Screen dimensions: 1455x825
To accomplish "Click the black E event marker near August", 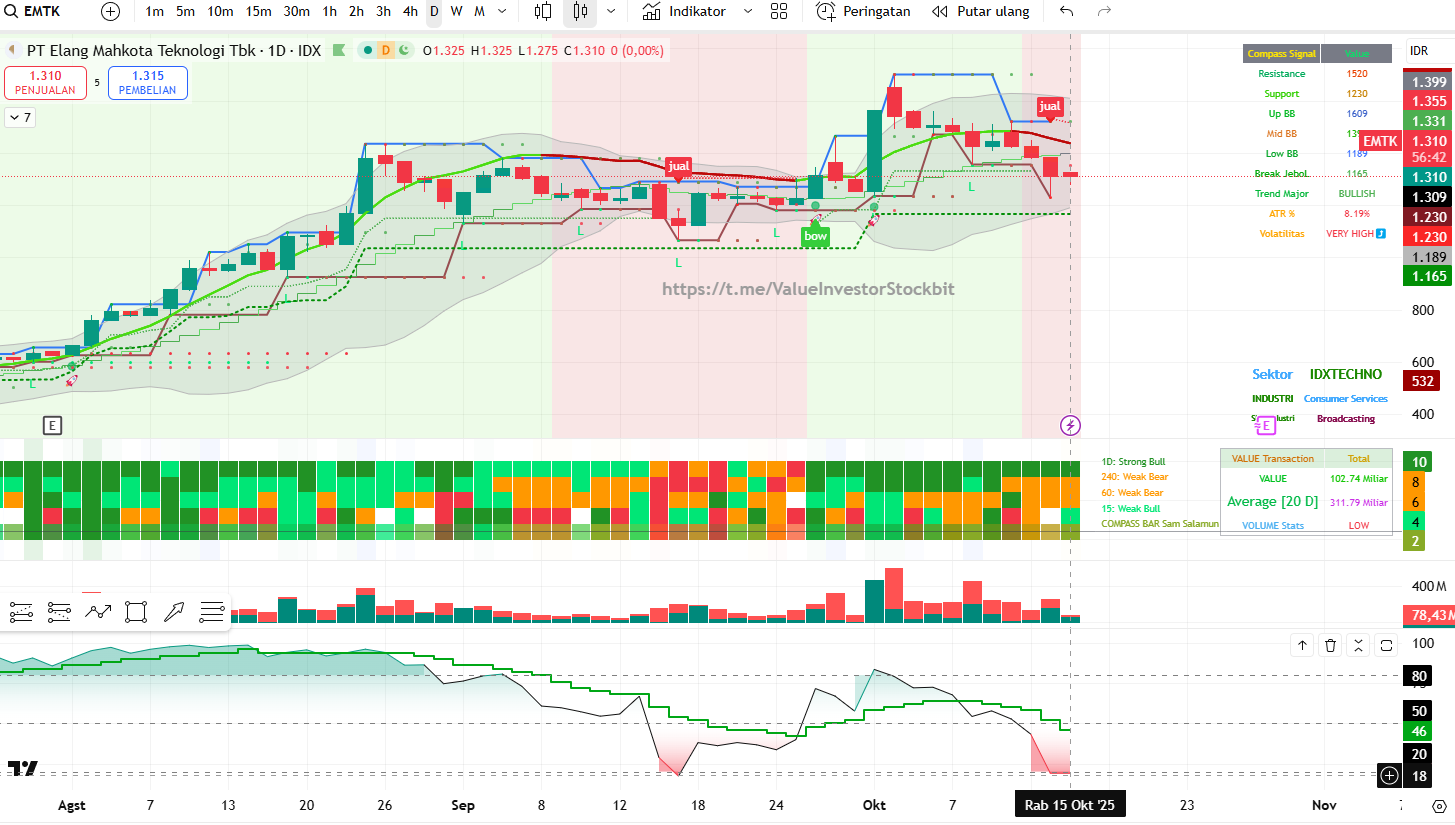I will pos(52,425).
